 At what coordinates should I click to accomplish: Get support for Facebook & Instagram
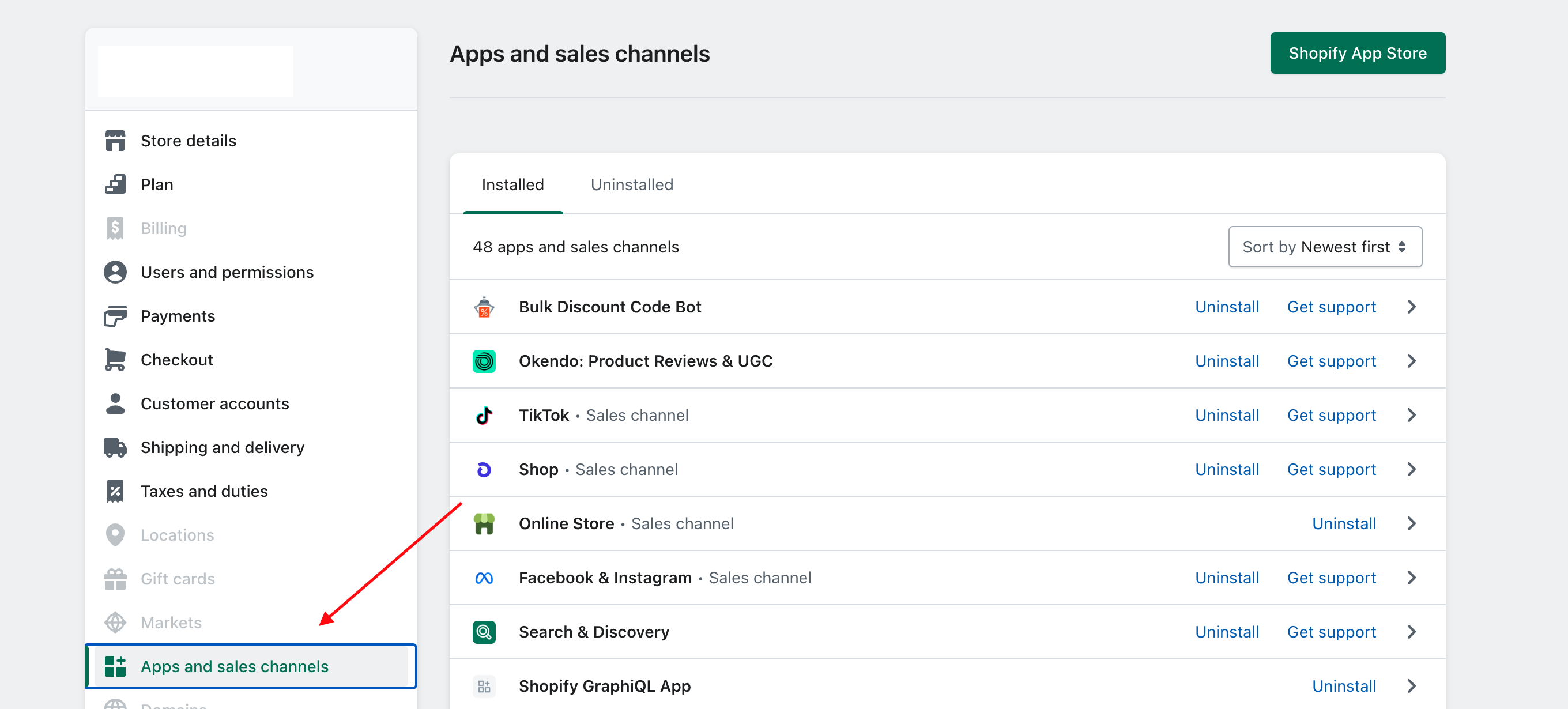tap(1330, 578)
